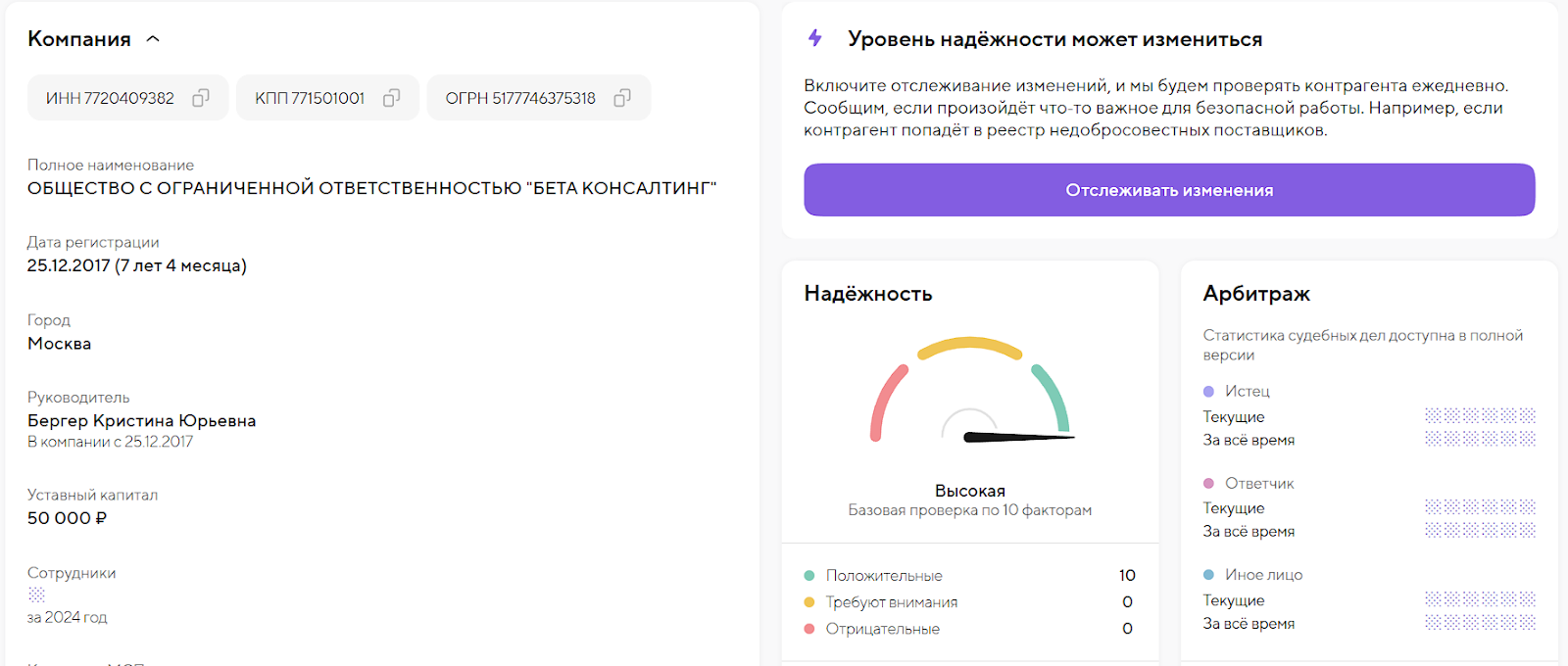Copy the КПП code icon

pos(391,98)
